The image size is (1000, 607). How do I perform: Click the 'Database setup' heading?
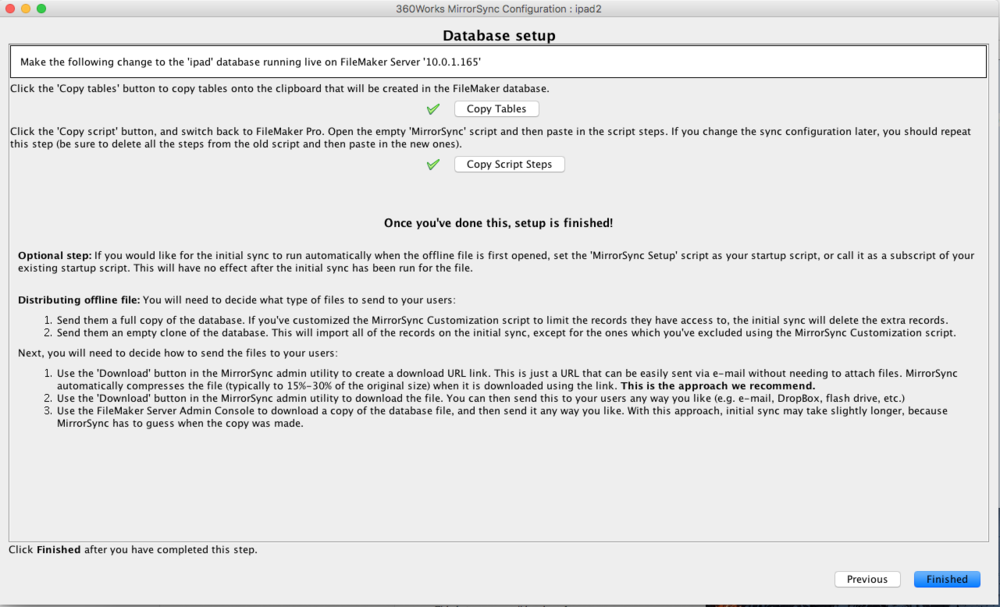[x=499, y=36]
